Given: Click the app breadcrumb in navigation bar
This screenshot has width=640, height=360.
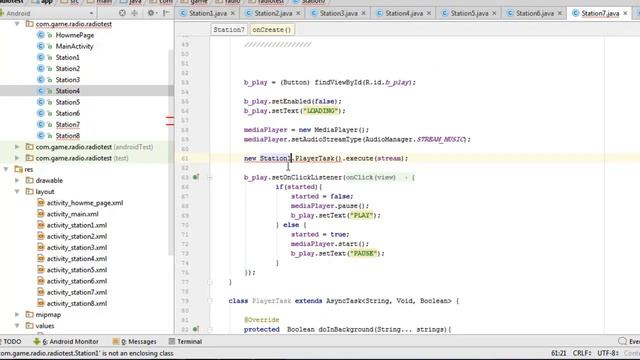Looking at the screenshot, I should tap(42, 2).
